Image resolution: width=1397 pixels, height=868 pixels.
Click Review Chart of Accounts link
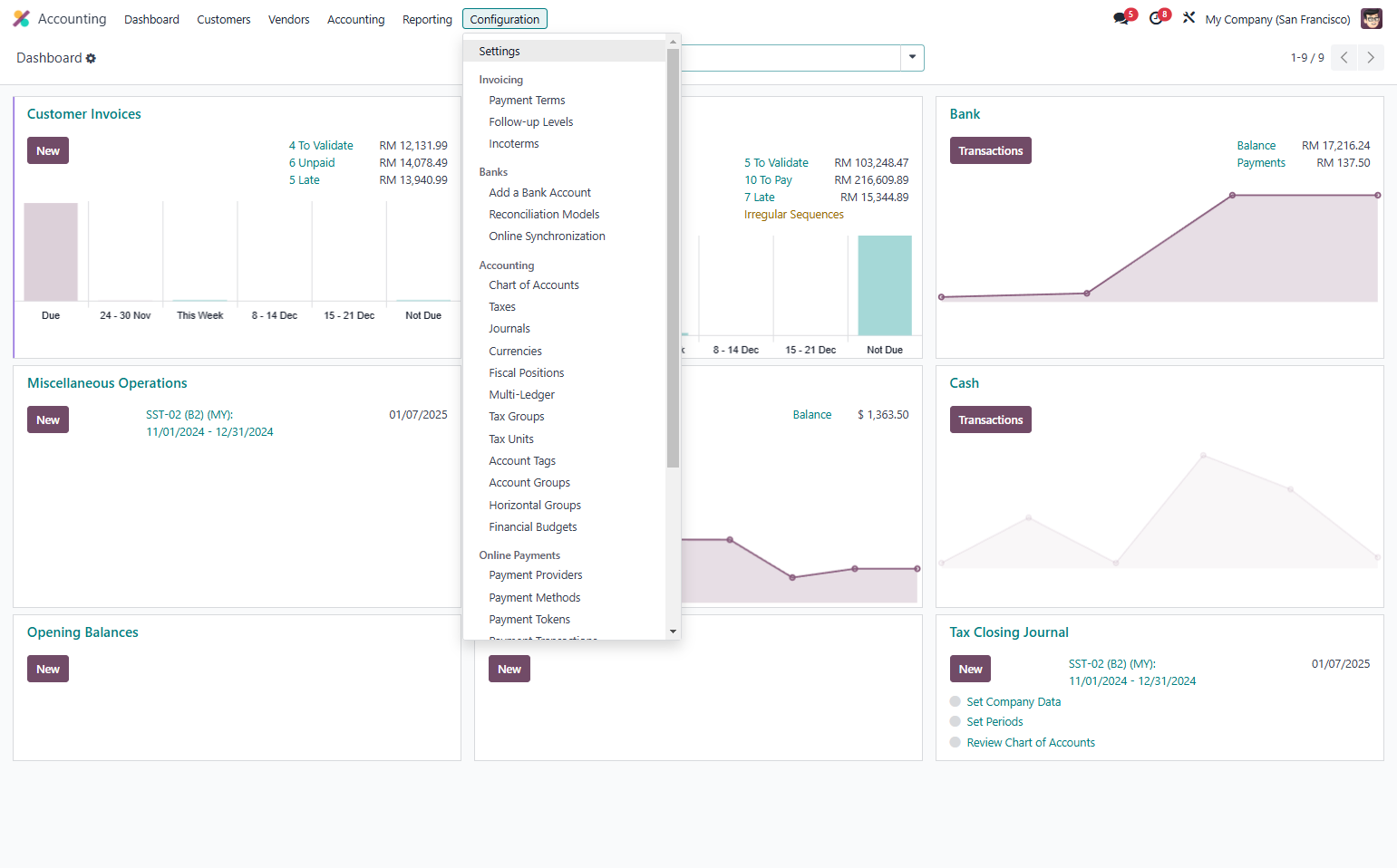(1031, 743)
